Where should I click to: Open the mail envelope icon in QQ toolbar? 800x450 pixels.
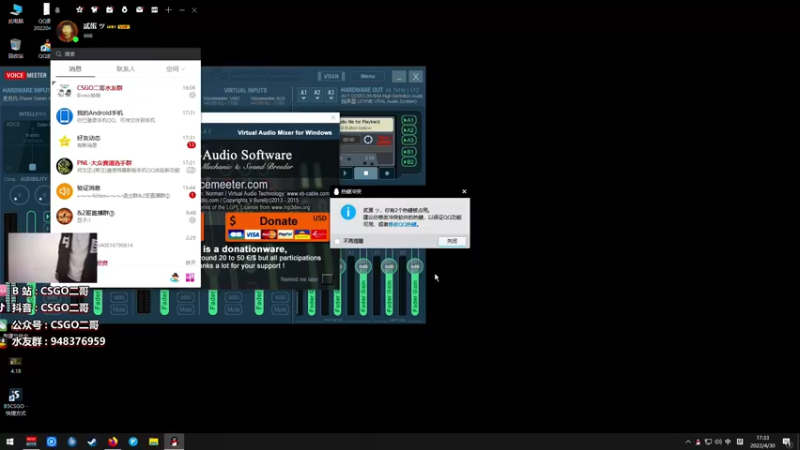(x=139, y=10)
